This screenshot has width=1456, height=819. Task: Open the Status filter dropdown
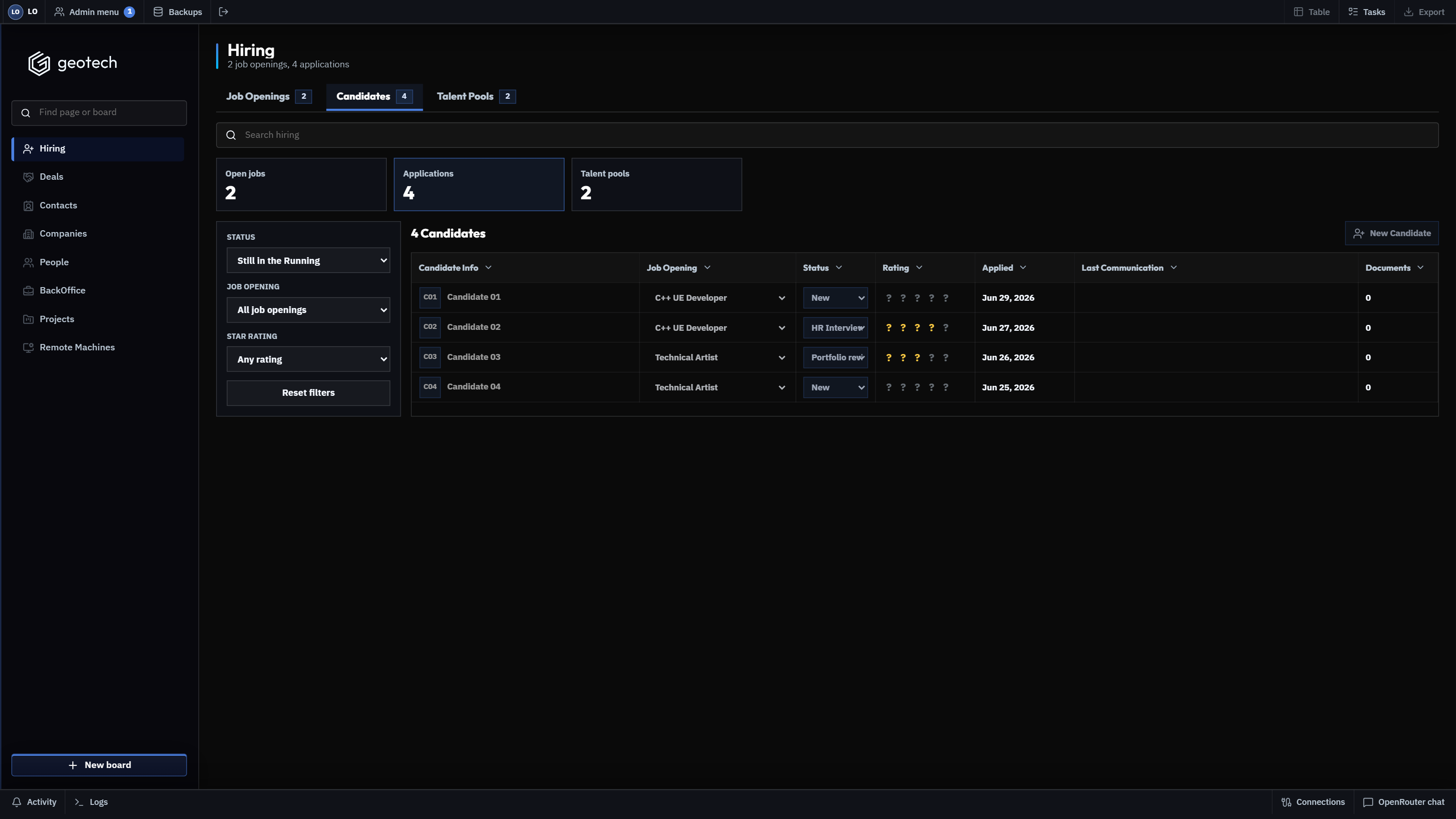[x=308, y=261]
